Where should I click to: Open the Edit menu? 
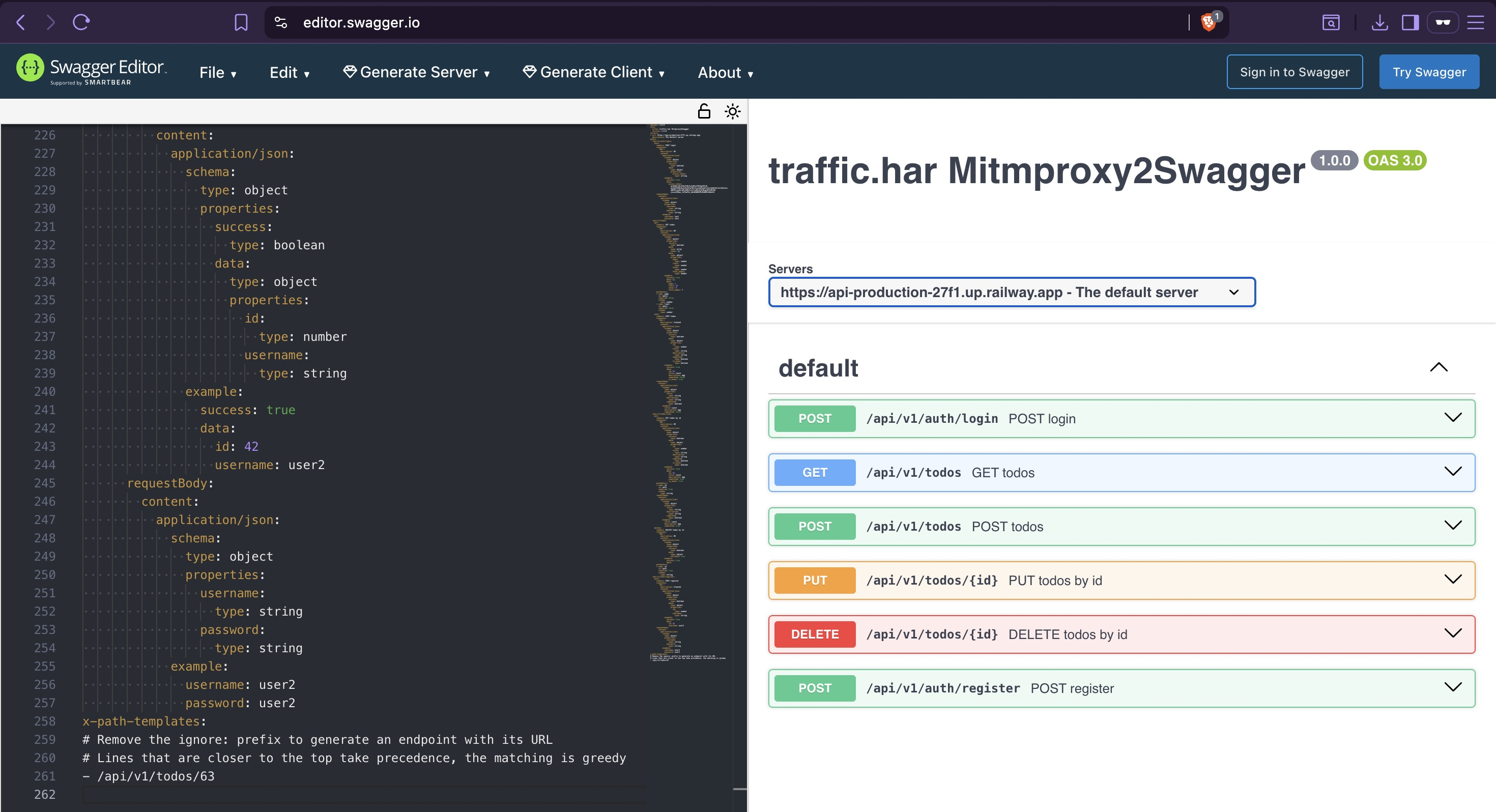pyautogui.click(x=289, y=73)
